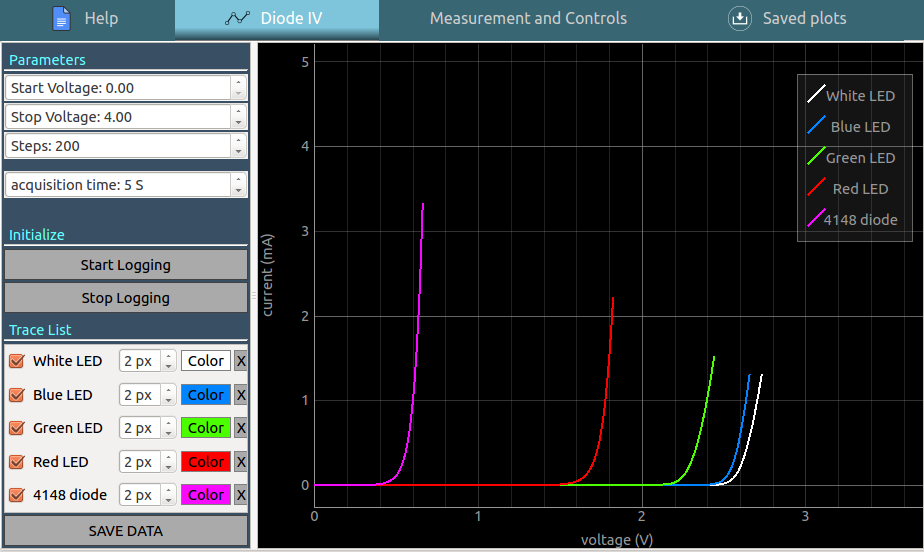The height and width of the screenshot is (552, 924).
Task: Change Blue LED line width spinner
Action: (168, 395)
